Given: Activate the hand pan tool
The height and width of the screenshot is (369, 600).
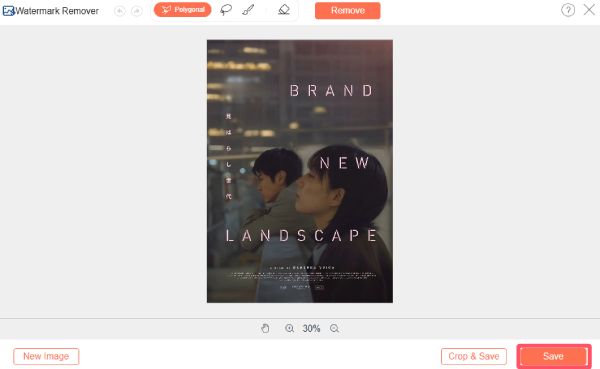Looking at the screenshot, I should 265,328.
